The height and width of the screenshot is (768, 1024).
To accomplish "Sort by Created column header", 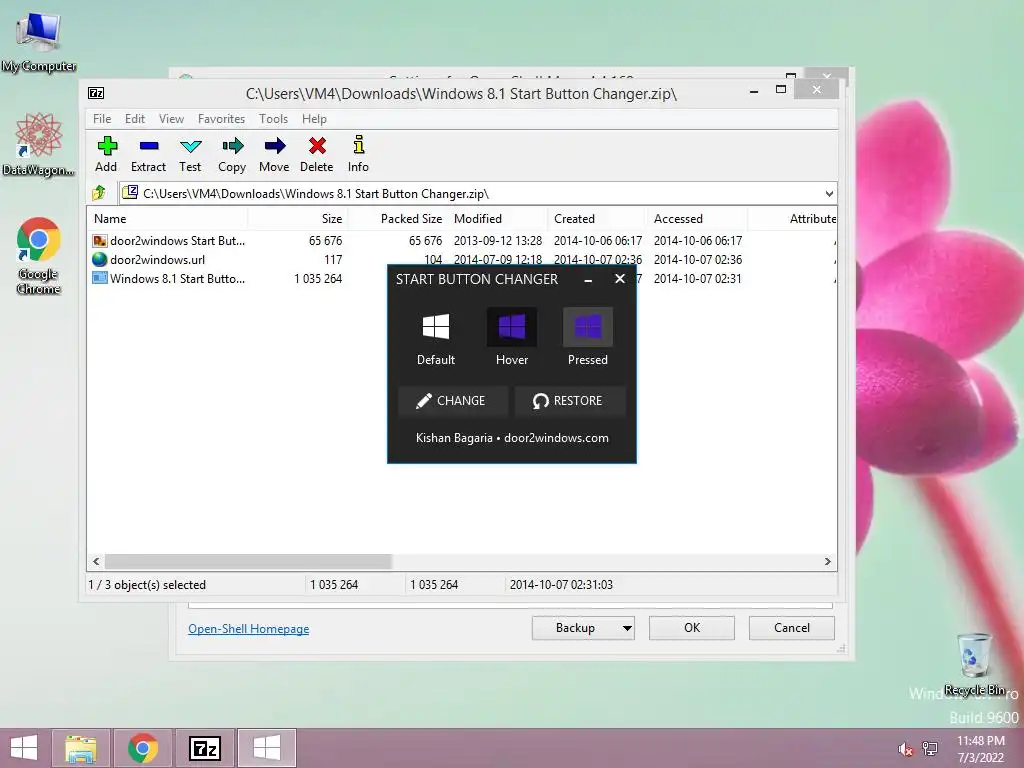I will [598, 219].
